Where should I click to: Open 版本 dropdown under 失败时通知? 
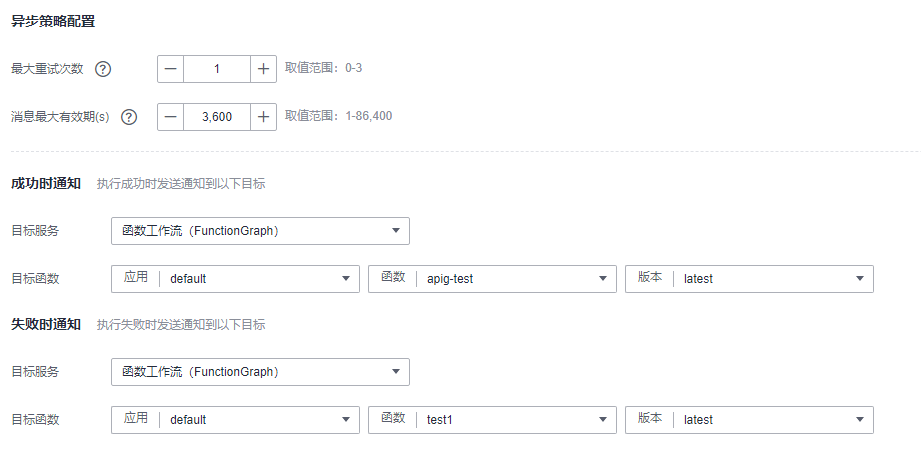coord(749,420)
